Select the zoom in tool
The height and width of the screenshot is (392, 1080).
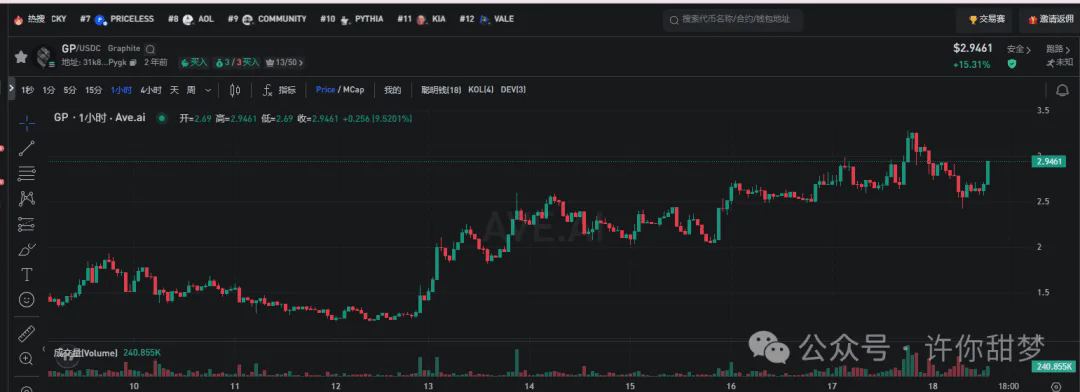point(27,358)
